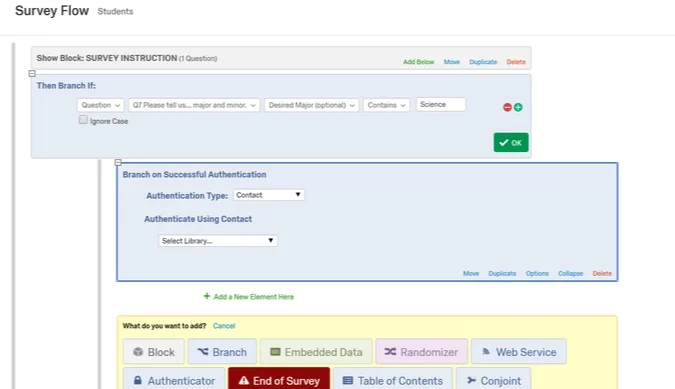Click Duplicate on the SURVEY INSTRUCTION block

[x=483, y=62]
